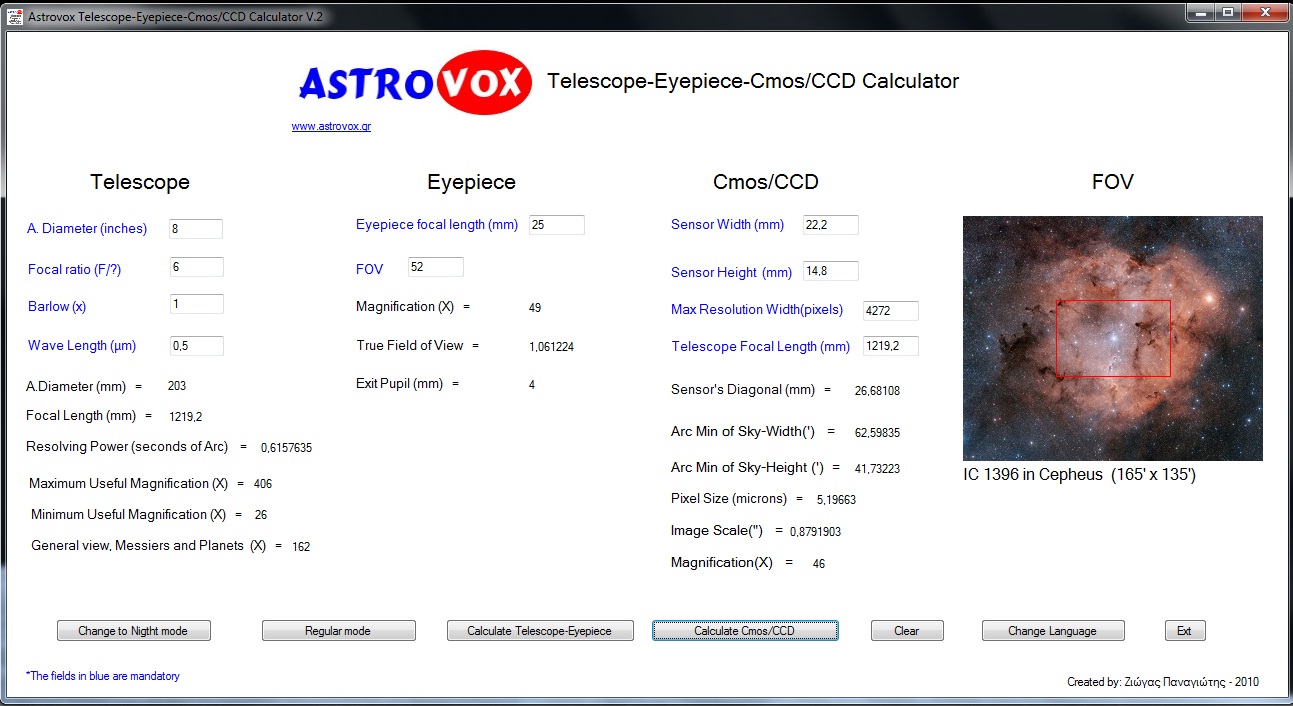
Task: Run Calculate Telescope-Eyepiece
Action: point(539,631)
